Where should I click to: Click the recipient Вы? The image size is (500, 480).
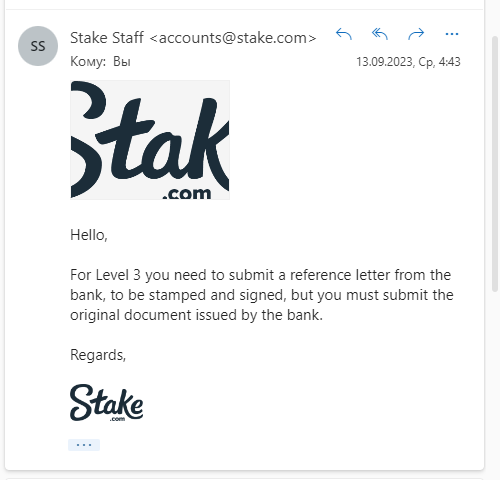[x=122, y=62]
